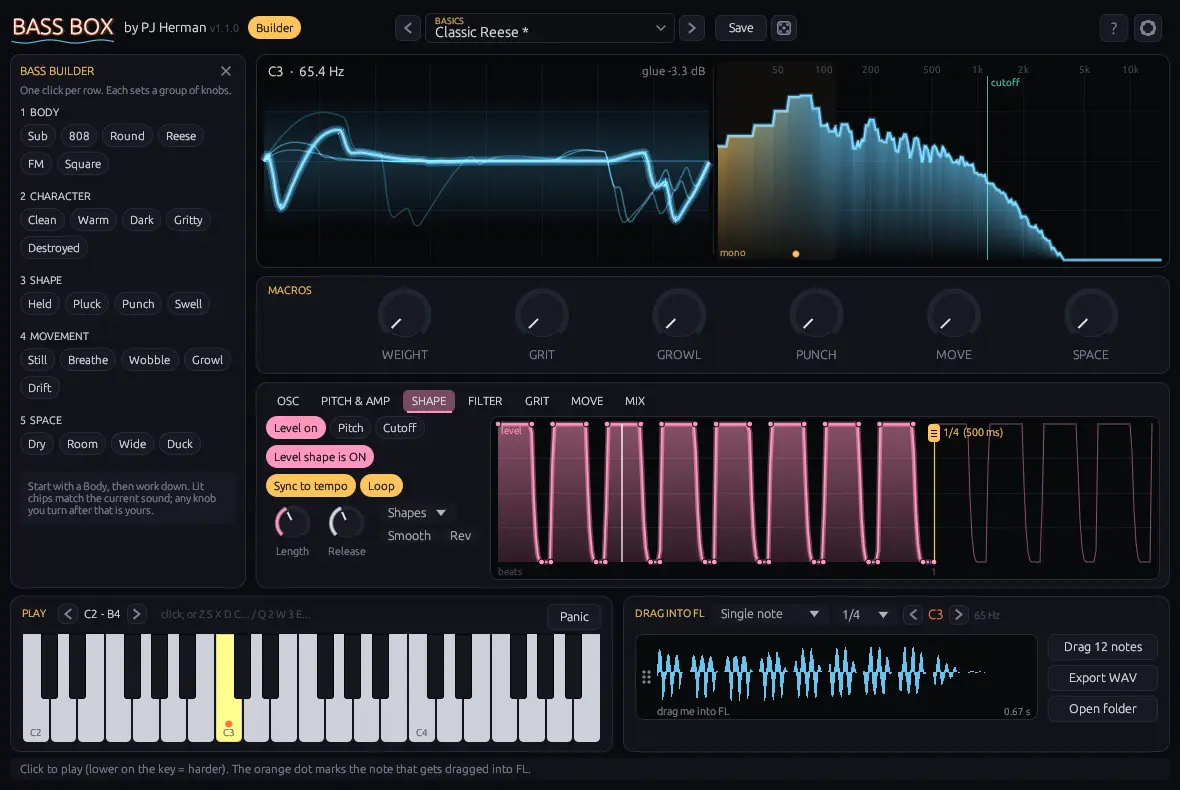The height and width of the screenshot is (790, 1180).
Task: Click the waveform clip drag handle
Action: click(x=646, y=677)
